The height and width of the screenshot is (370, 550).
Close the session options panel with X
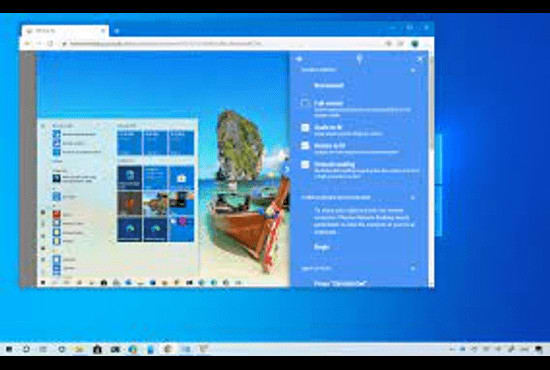420,59
